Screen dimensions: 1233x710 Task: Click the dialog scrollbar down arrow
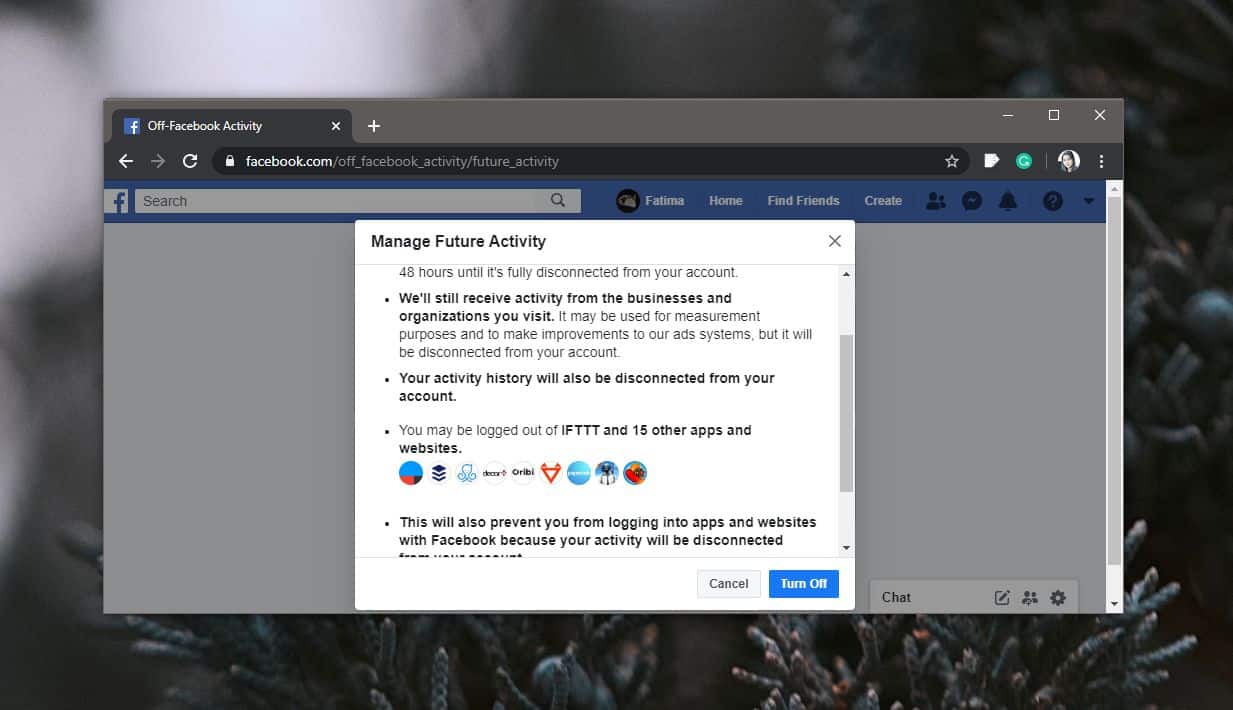point(846,548)
